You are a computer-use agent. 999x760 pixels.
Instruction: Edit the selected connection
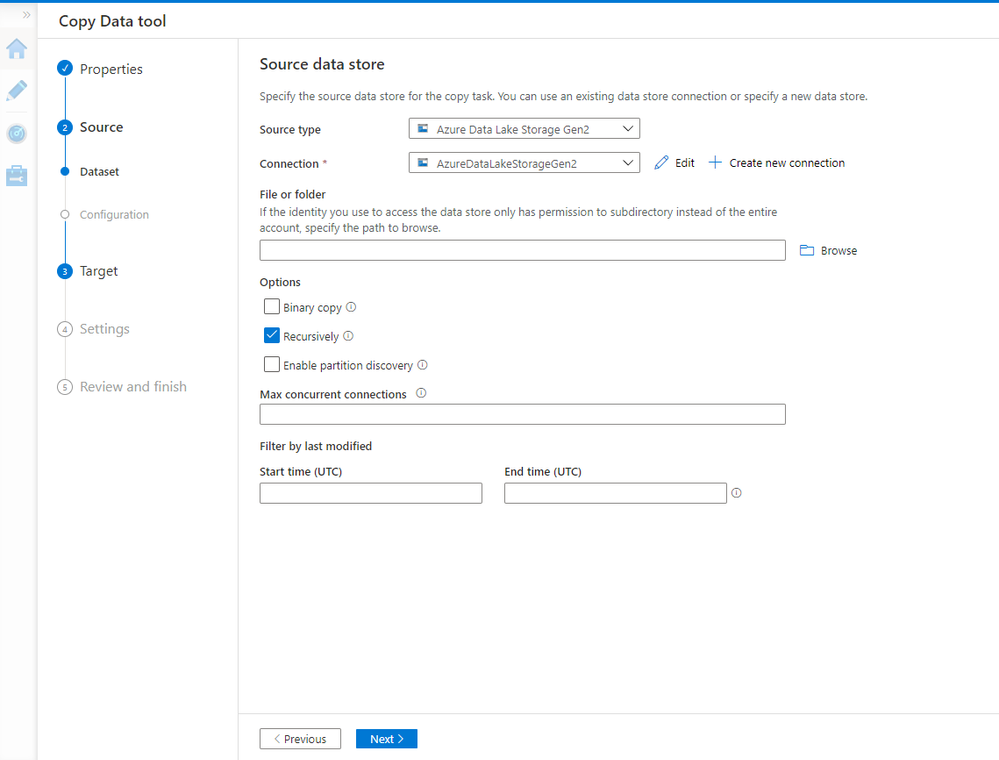tap(675, 163)
